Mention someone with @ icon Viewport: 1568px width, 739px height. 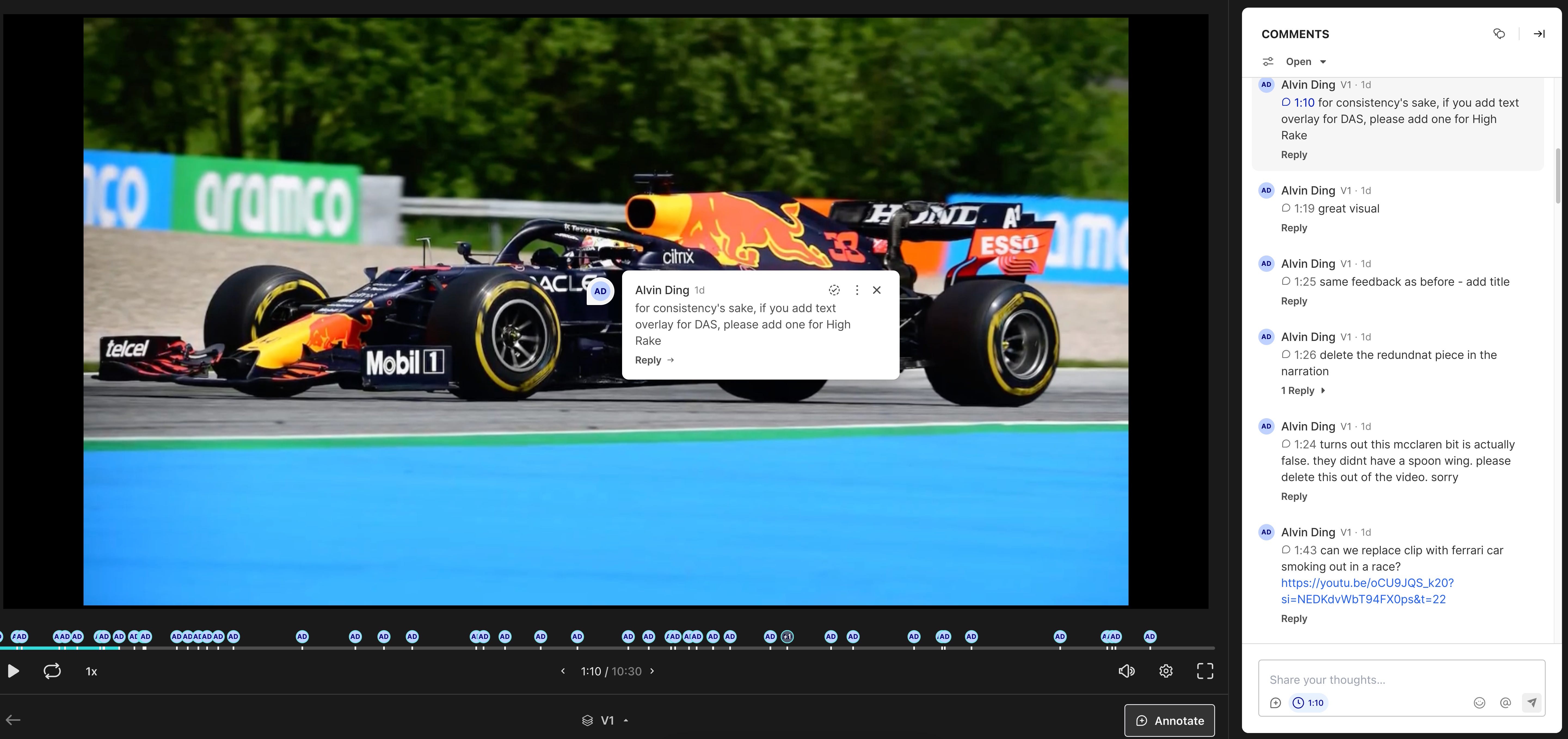click(1505, 703)
